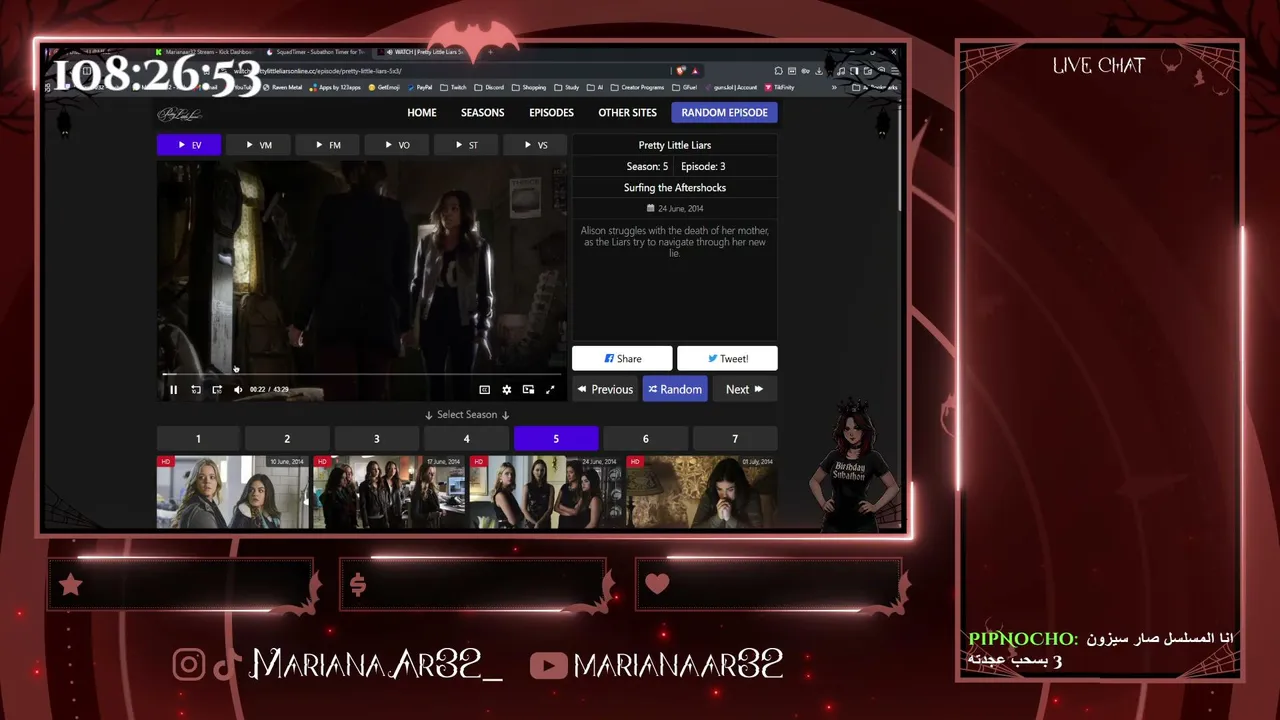Expand the Study bookmark folder
The image size is (1280, 720).
click(567, 88)
